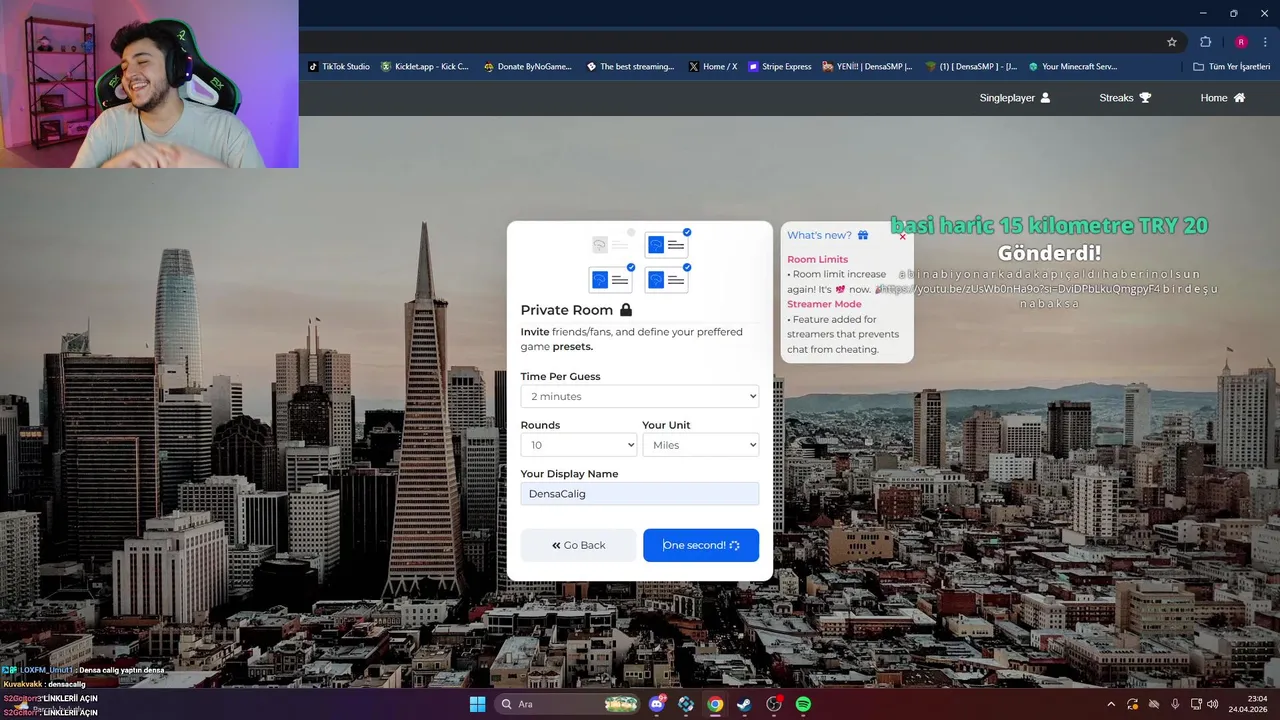
Task: Open Stripe Express bookmark
Action: coord(780,67)
